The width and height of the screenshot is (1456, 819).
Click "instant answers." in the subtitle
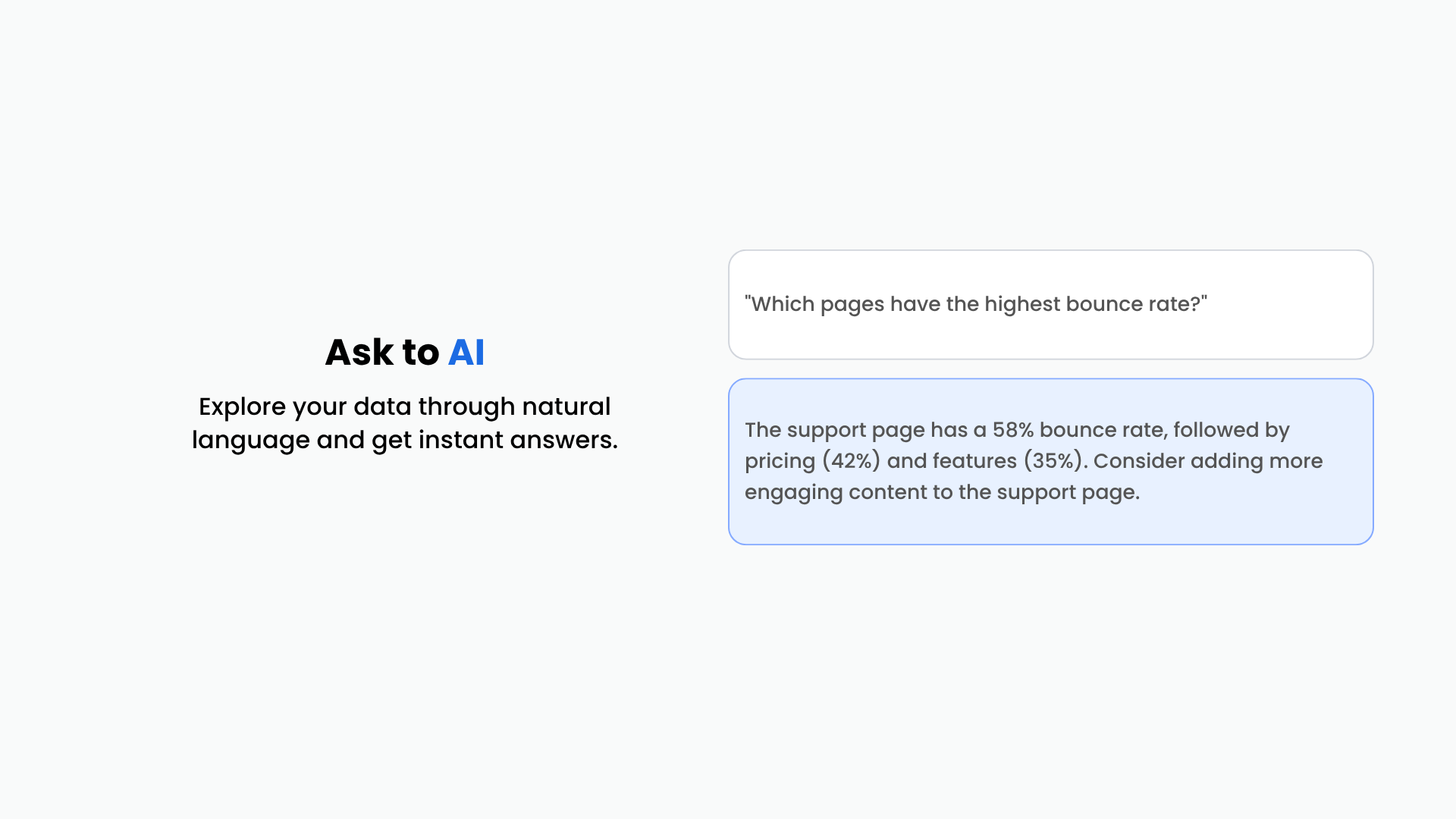pos(519,440)
